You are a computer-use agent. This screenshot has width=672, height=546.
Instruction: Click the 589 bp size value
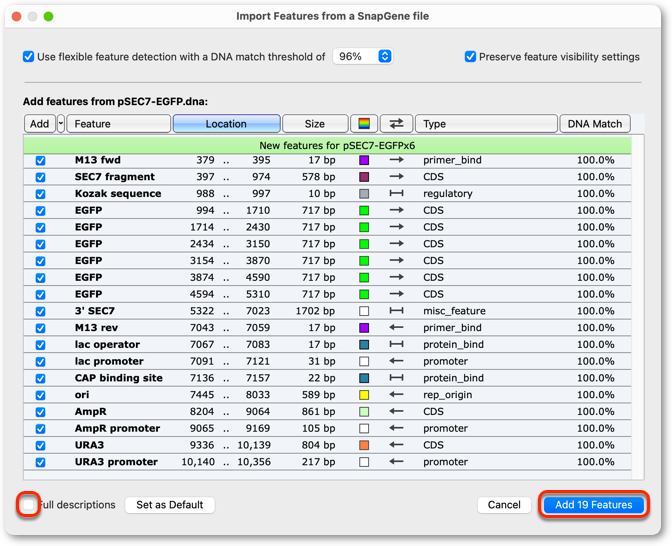[318, 394]
